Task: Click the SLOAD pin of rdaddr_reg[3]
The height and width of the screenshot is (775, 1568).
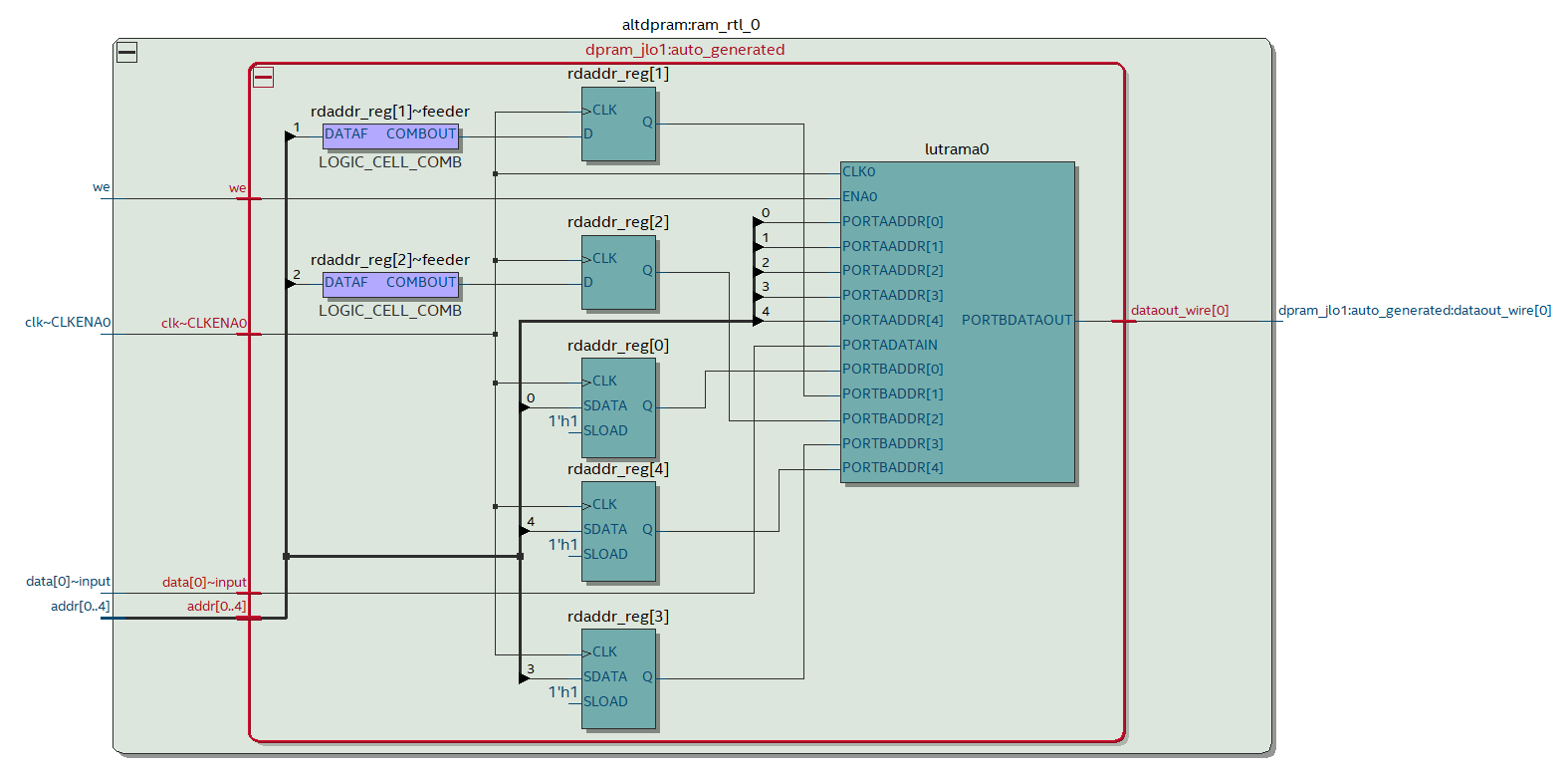Action: tap(605, 701)
